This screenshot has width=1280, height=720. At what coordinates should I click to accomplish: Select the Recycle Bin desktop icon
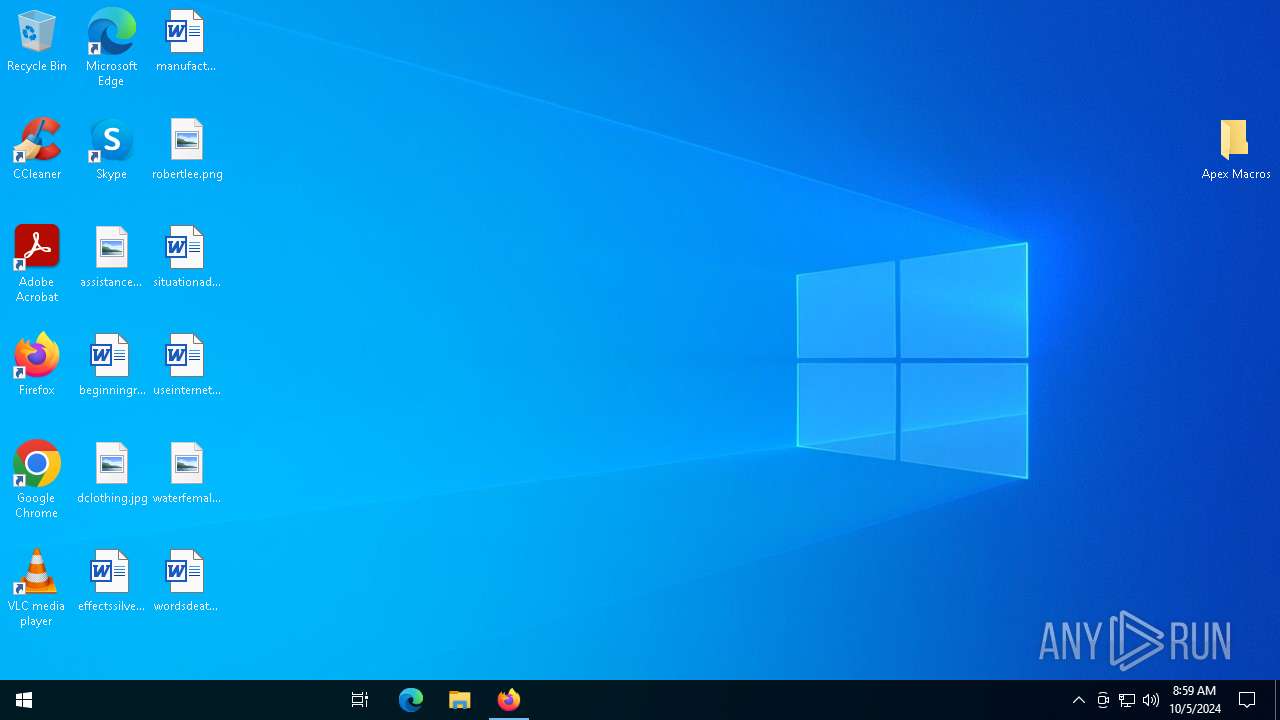click(37, 41)
